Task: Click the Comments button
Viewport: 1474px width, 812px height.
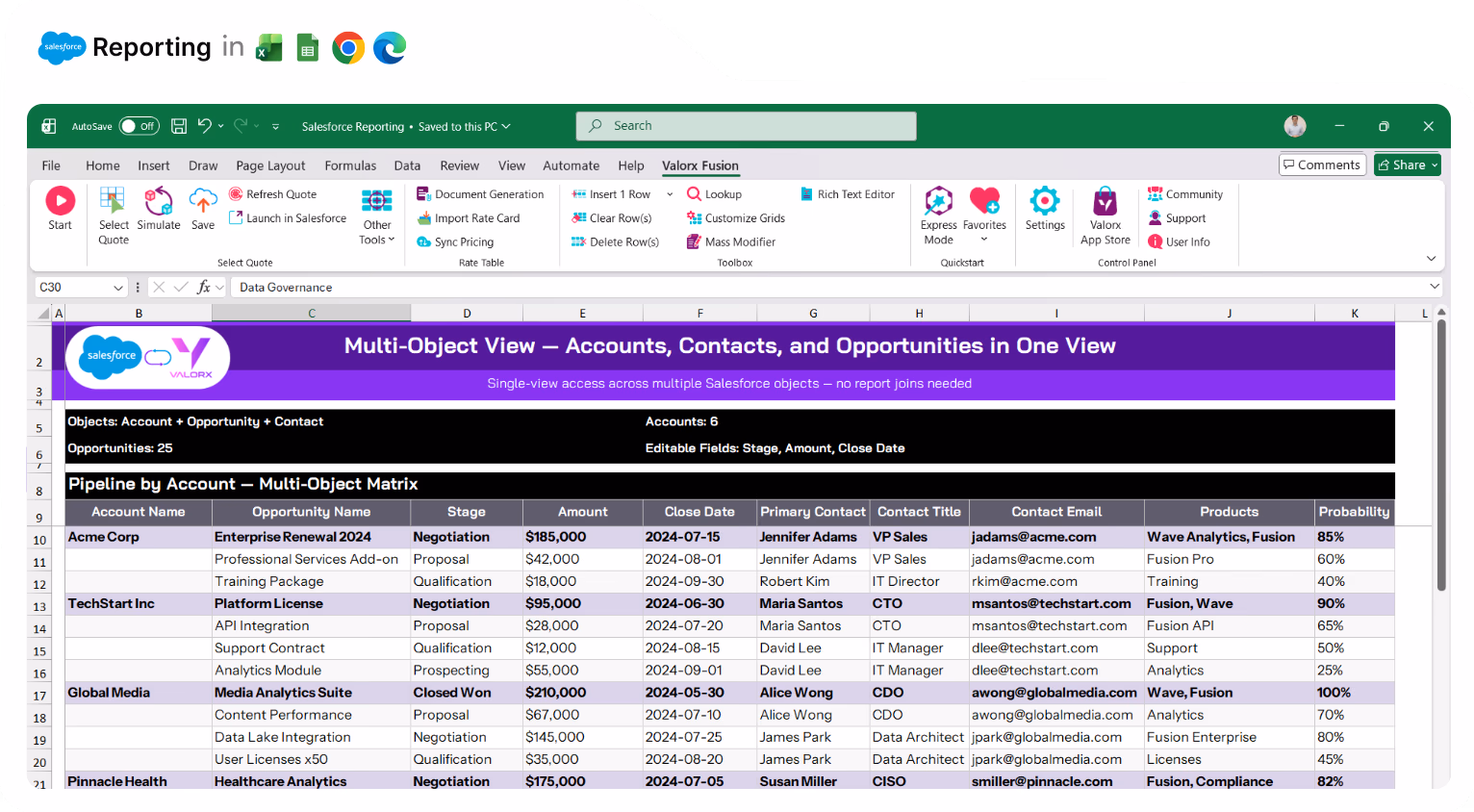Action: (x=1322, y=164)
